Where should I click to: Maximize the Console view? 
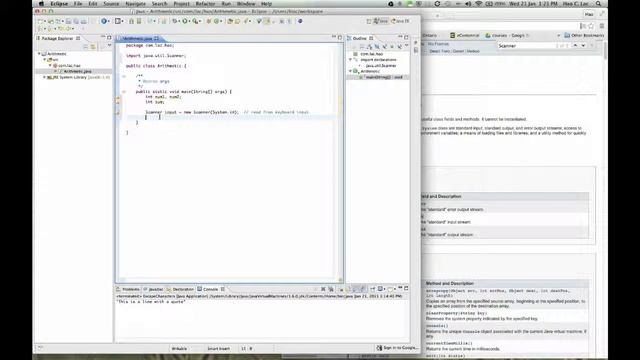coord(407,288)
